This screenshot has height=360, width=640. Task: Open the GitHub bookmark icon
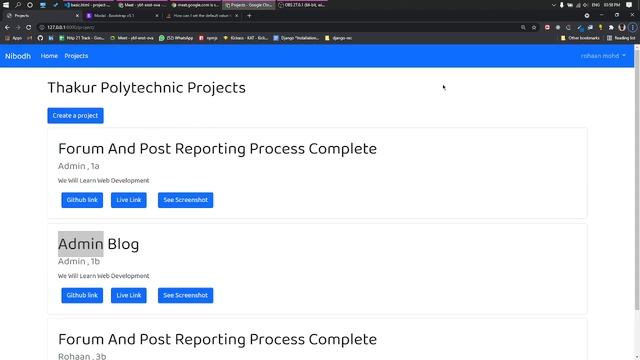(40, 38)
